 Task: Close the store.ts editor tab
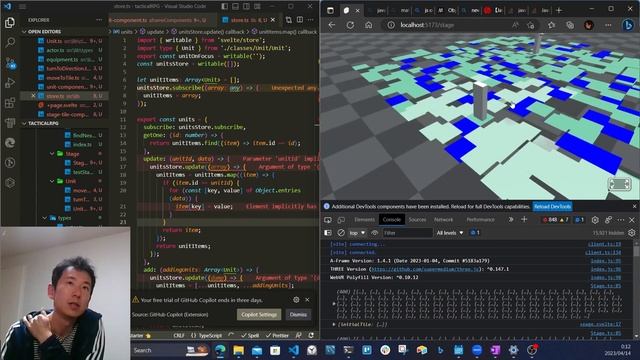[273, 20]
